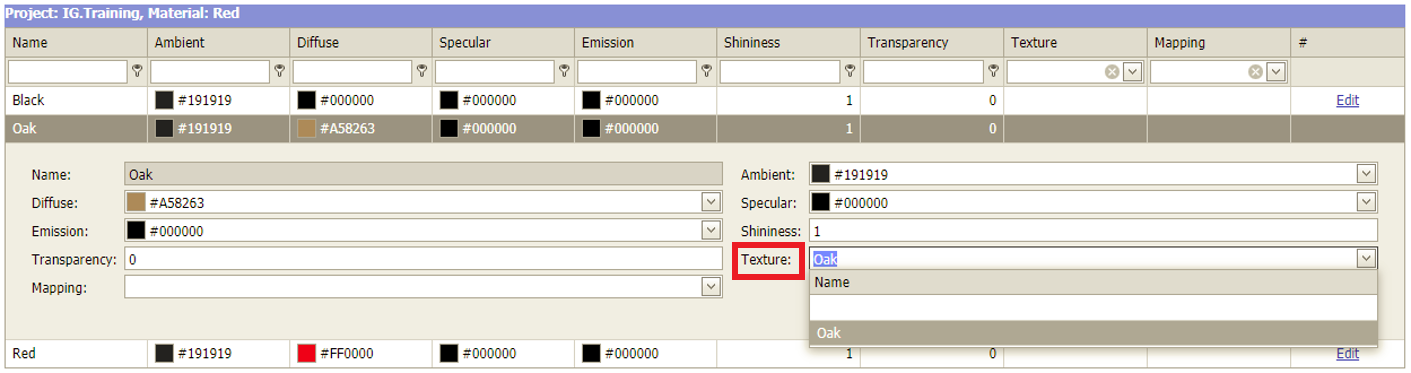Click the Name field showing Oak
The height and width of the screenshot is (373, 1411).
(x=423, y=174)
